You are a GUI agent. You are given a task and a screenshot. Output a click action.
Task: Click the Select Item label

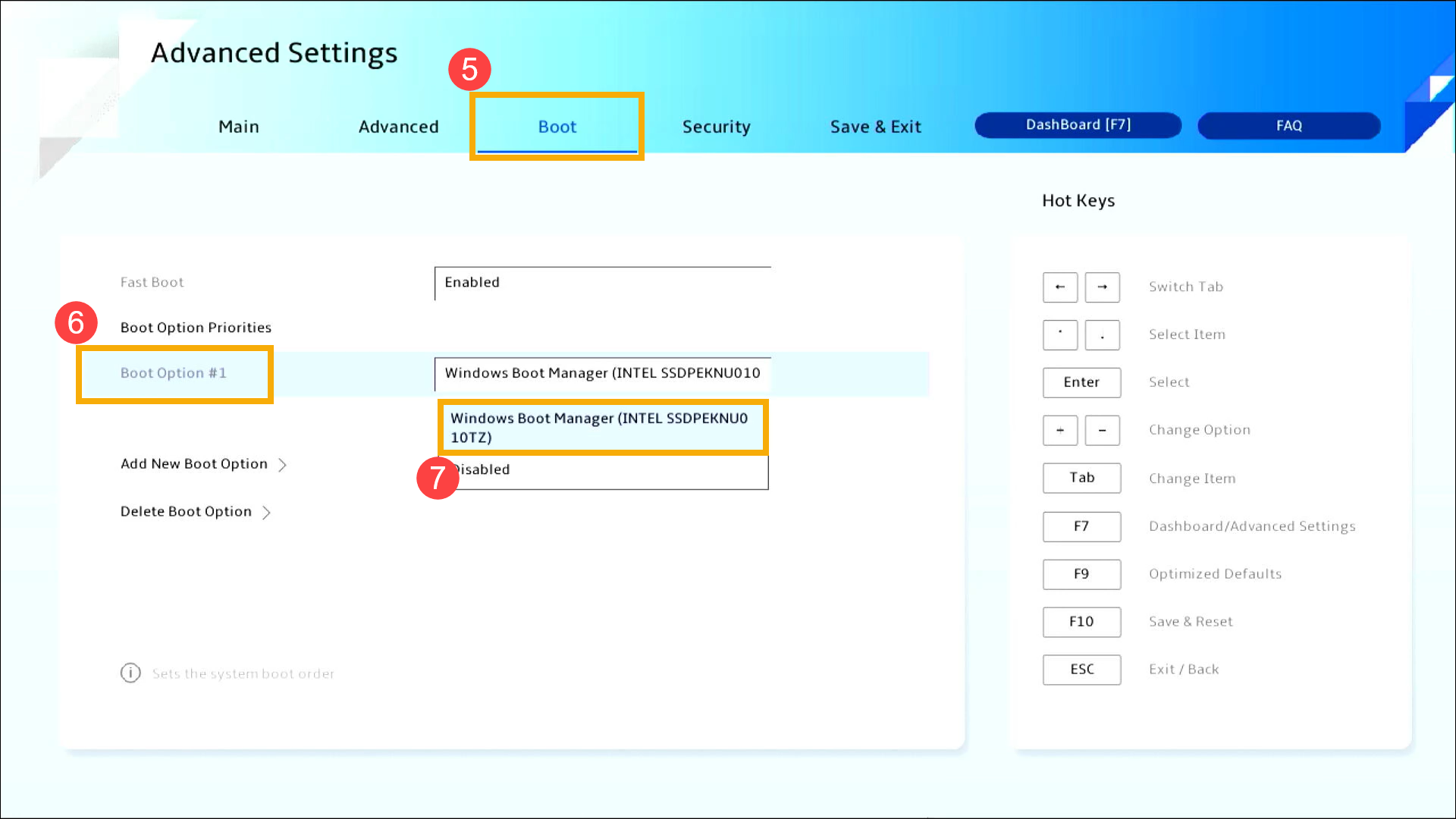(x=1187, y=335)
